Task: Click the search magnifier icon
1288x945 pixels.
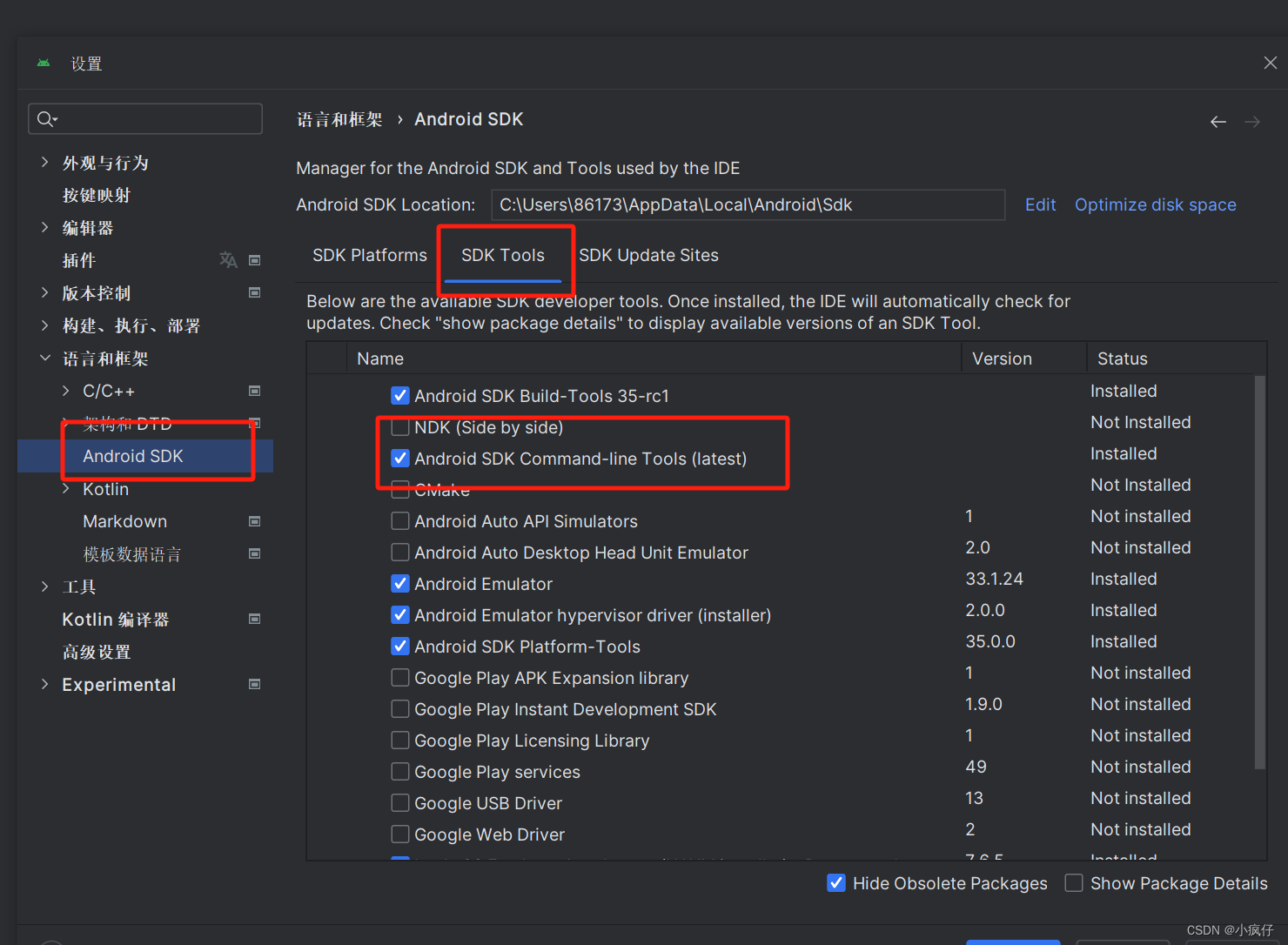Action: [x=46, y=119]
